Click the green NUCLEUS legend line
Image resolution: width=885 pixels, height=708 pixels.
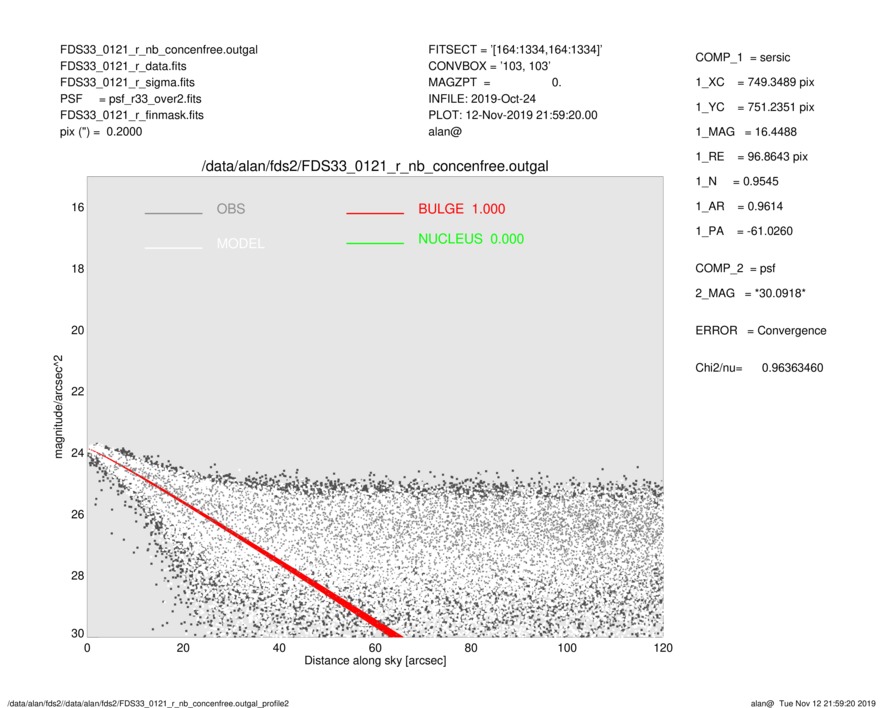375,243
